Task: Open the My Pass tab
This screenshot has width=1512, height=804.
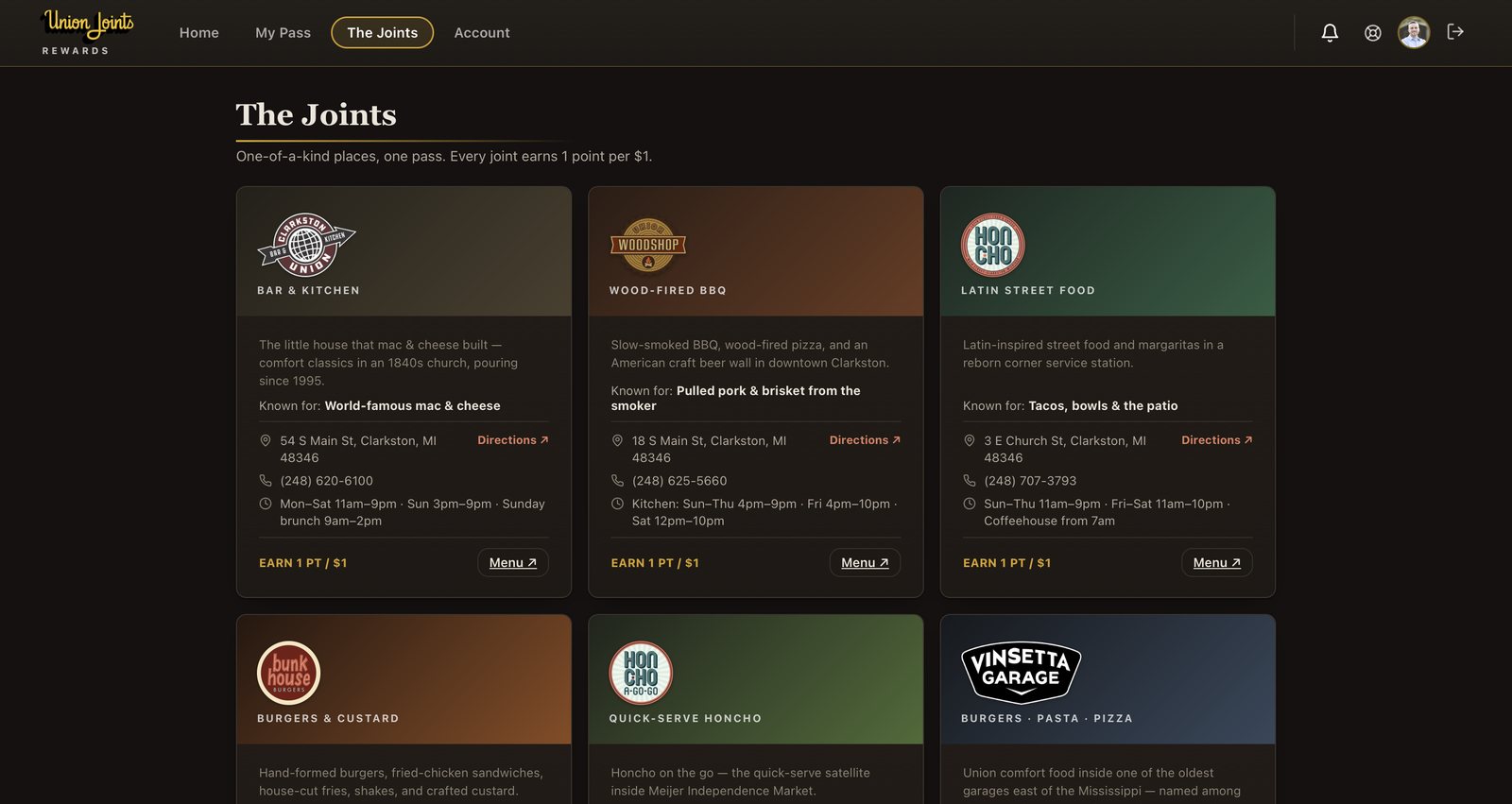Action: 283,33
